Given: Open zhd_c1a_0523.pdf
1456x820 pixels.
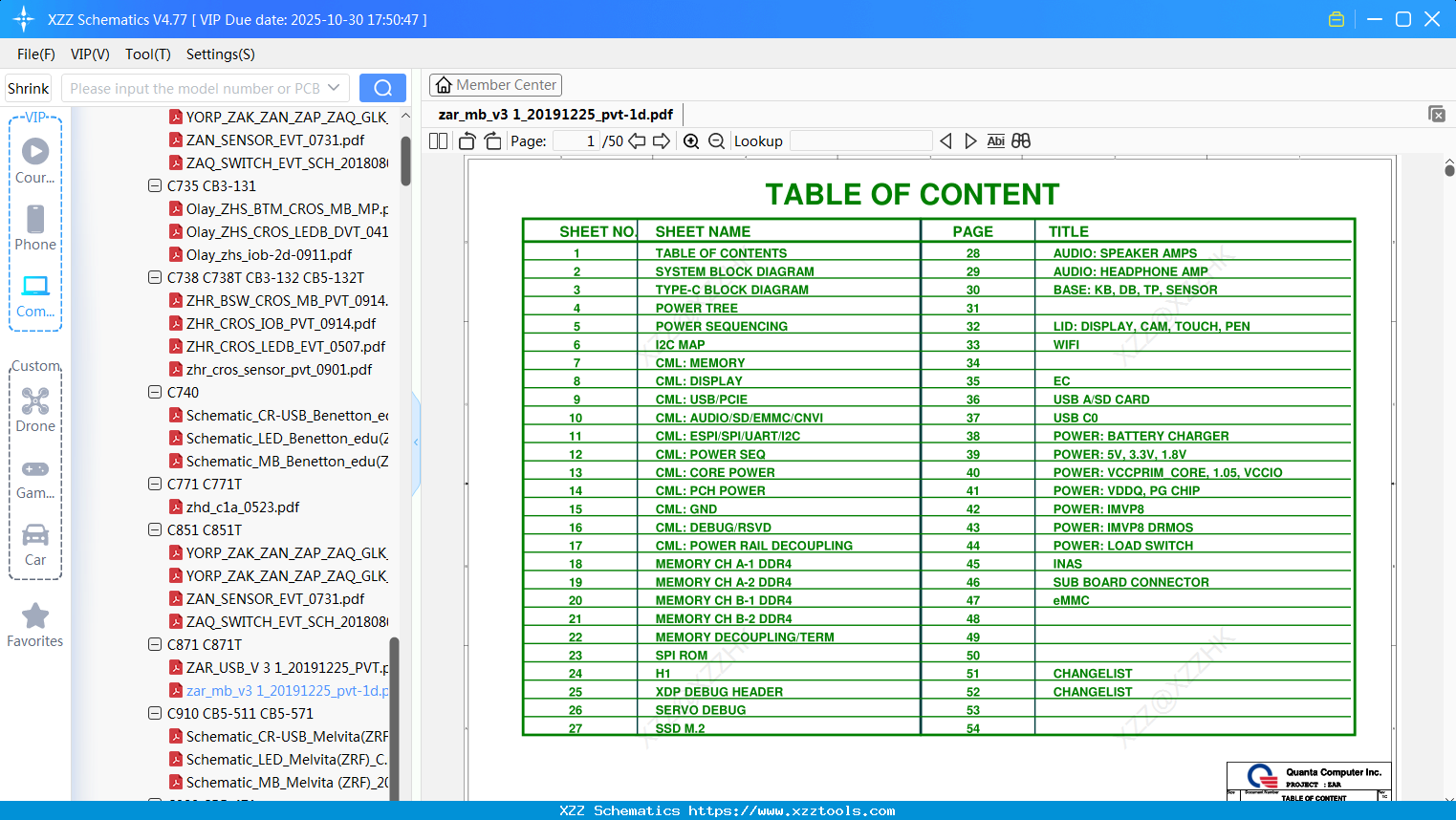Looking at the screenshot, I should coord(234,507).
